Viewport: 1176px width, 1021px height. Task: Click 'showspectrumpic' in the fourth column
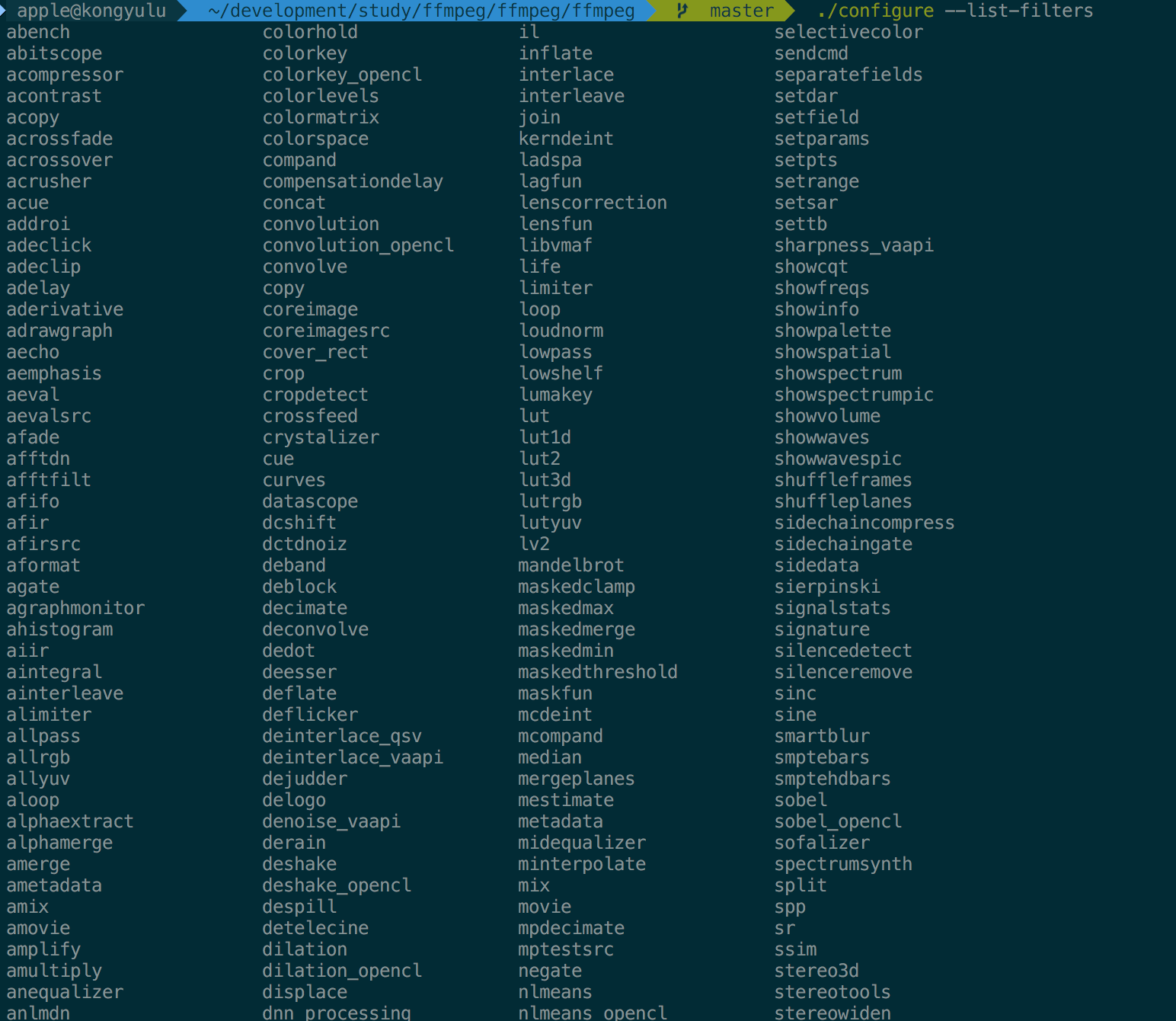[854, 395]
